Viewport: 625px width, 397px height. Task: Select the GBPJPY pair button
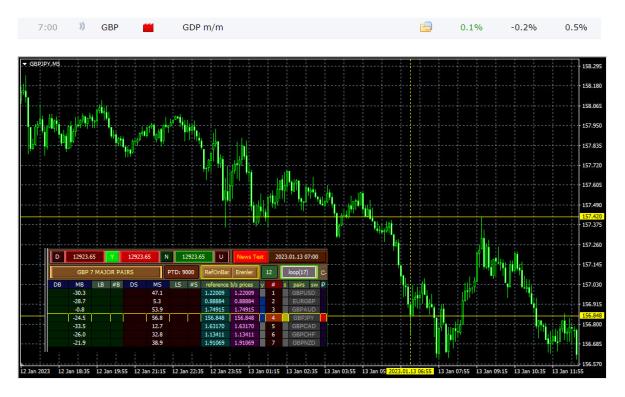tap(304, 318)
